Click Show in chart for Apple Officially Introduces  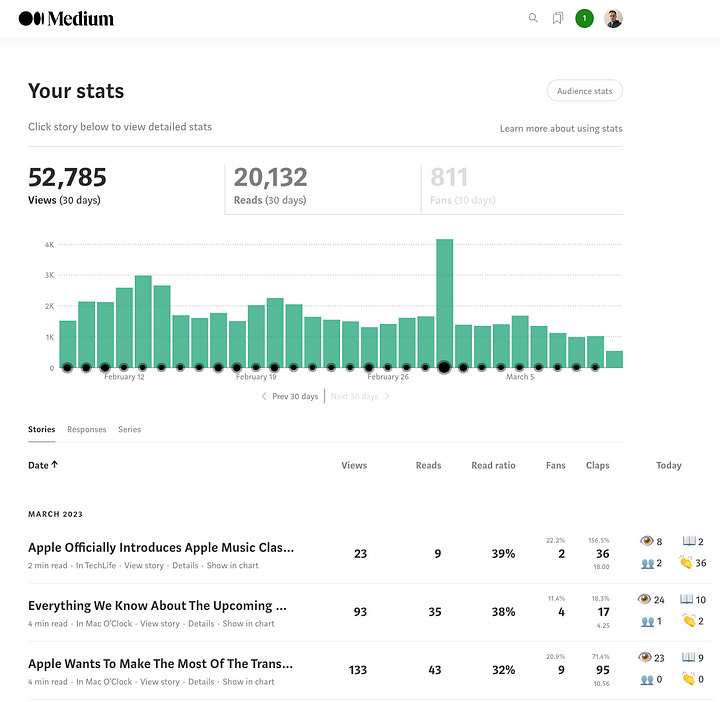pyautogui.click(x=232, y=565)
